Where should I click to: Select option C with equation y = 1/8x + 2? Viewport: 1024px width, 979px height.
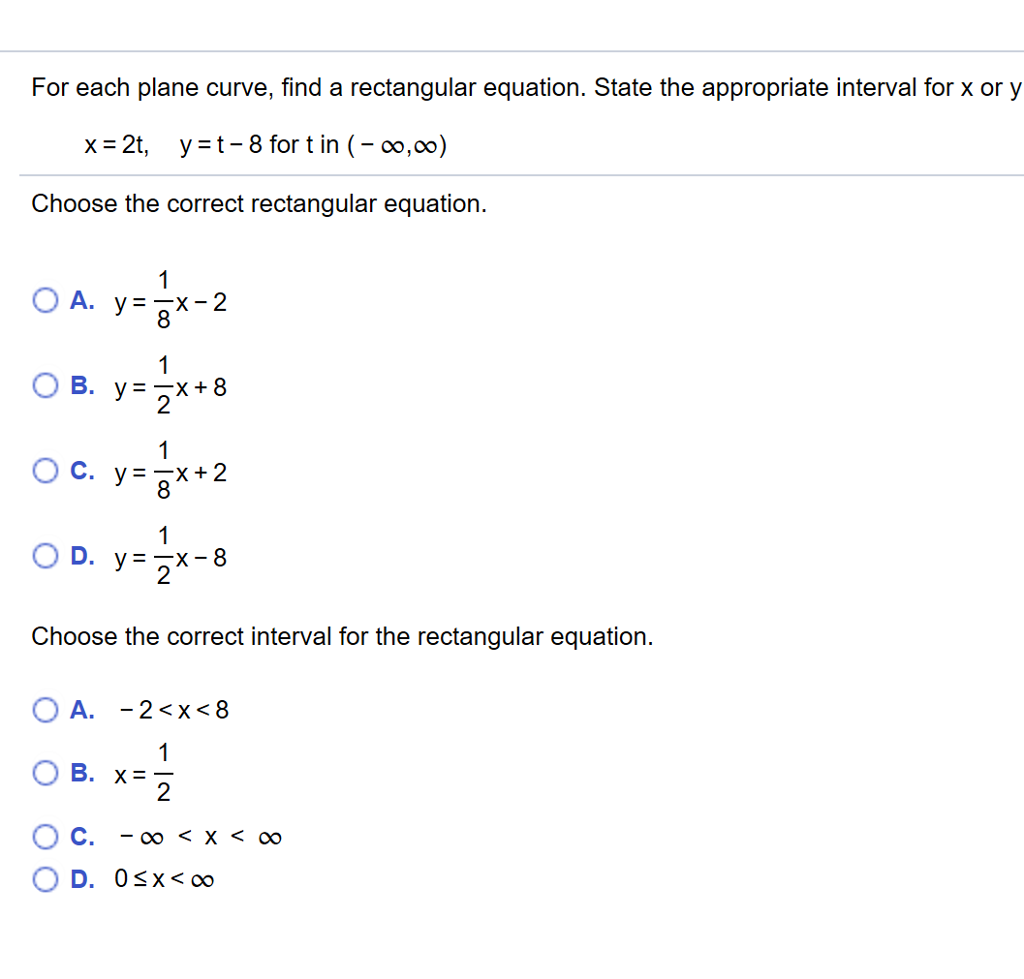coord(45,470)
